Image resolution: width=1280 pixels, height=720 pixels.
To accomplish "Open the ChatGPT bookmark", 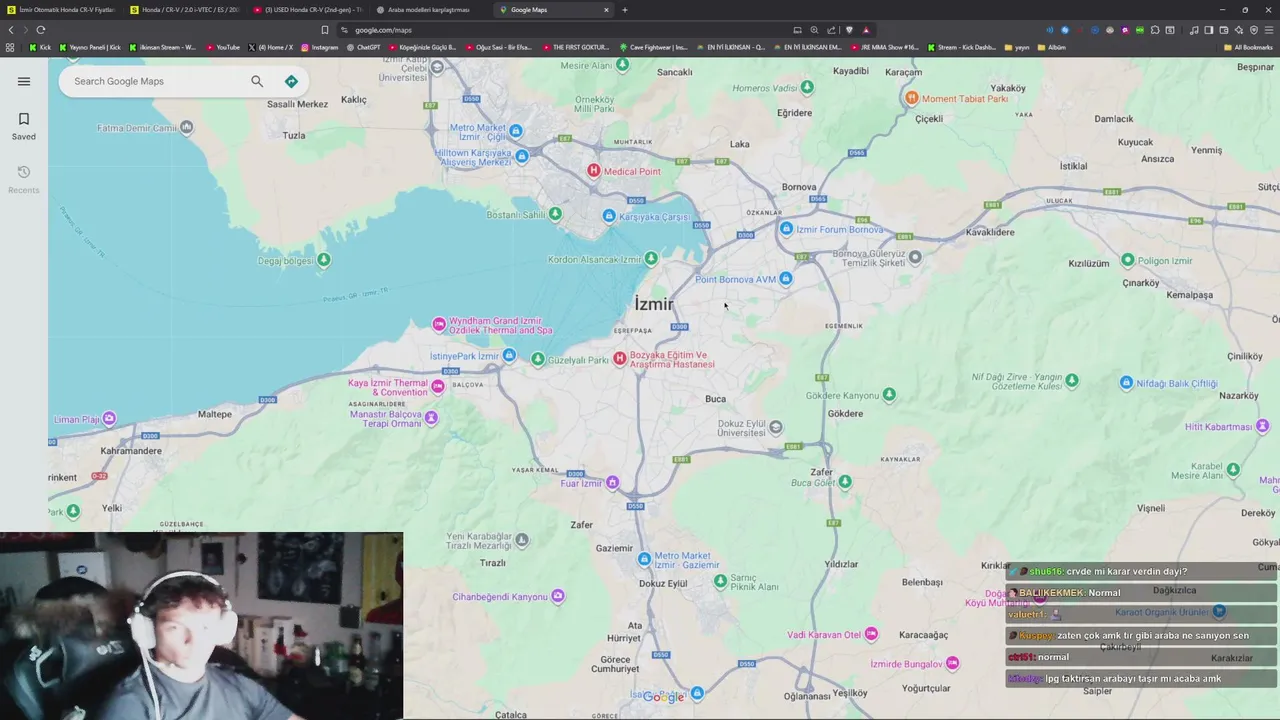I will [x=363, y=47].
